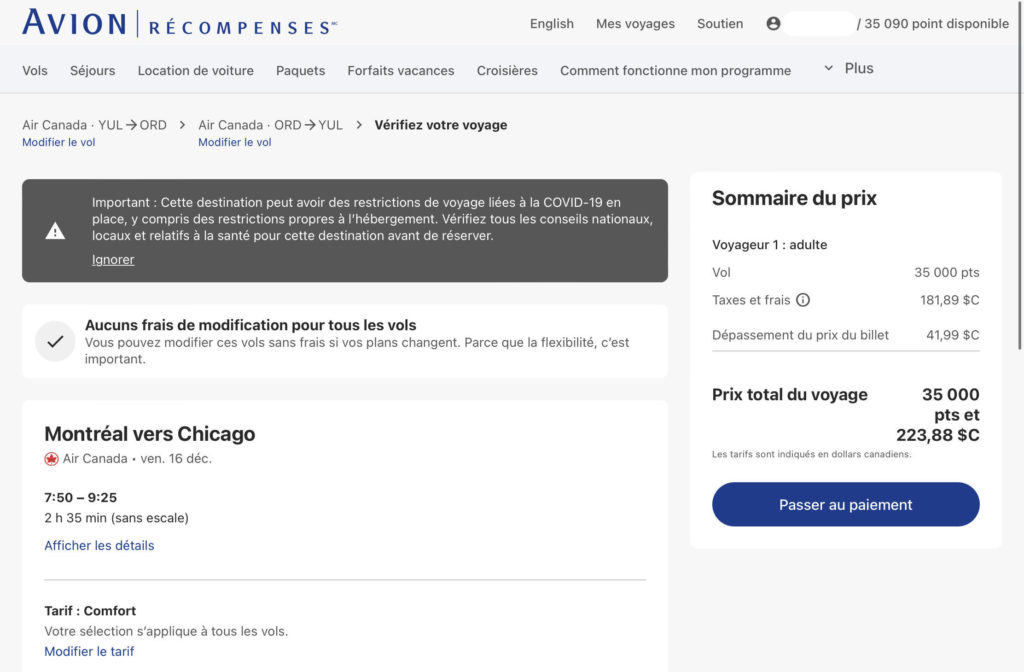Click the user account profile icon
Image resolution: width=1024 pixels, height=672 pixels.
tap(773, 23)
